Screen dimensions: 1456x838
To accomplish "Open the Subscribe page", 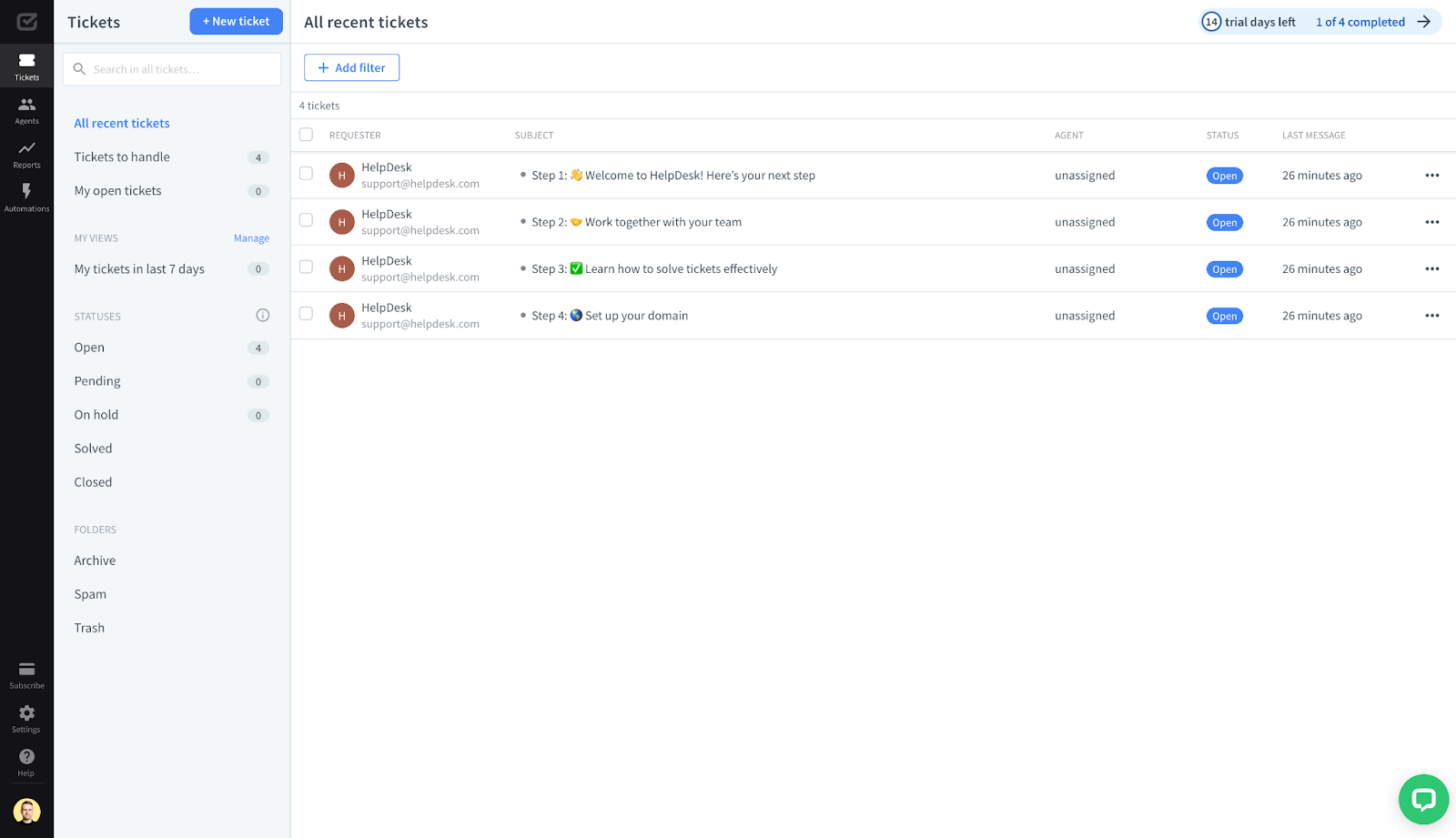I will (x=26, y=675).
